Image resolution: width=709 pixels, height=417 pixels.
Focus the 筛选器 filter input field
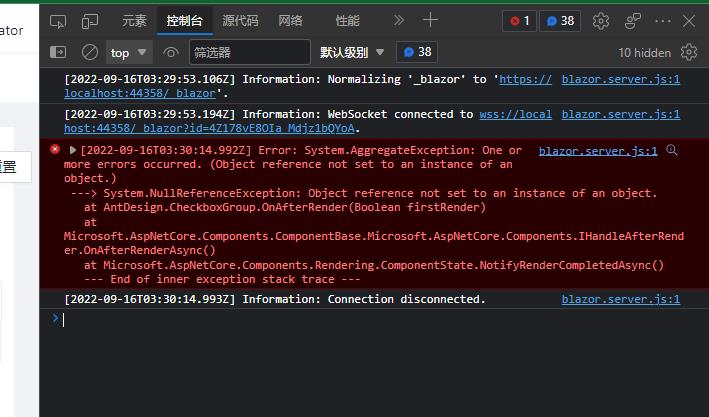250,52
